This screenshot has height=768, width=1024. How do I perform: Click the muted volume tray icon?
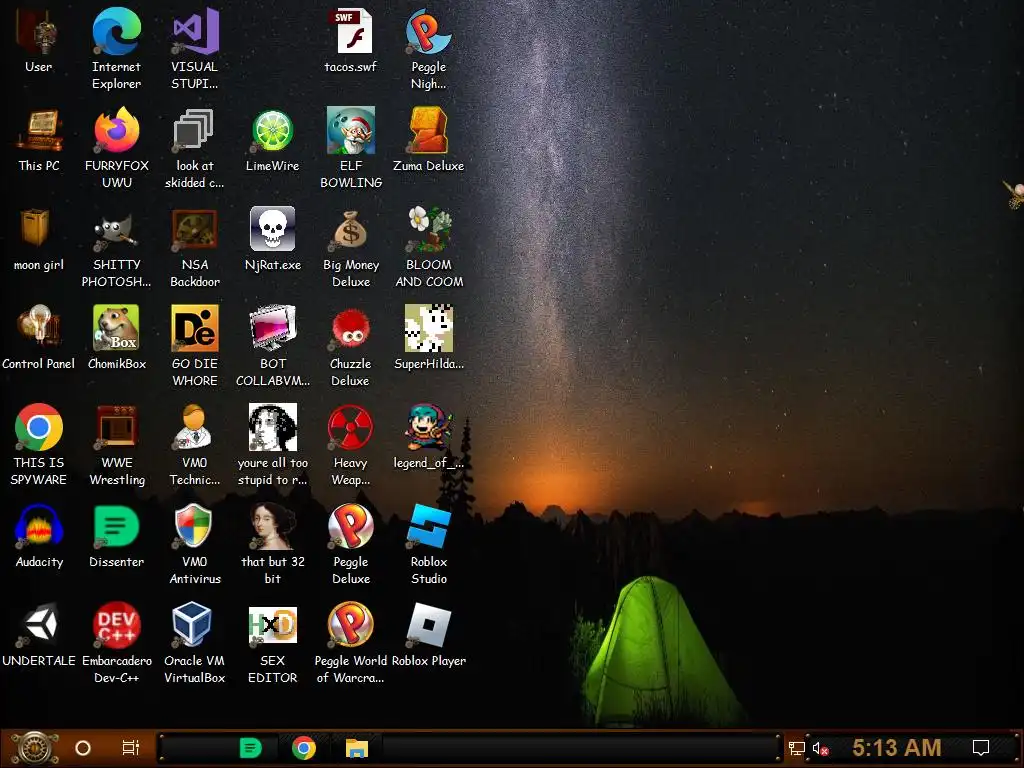tap(820, 748)
